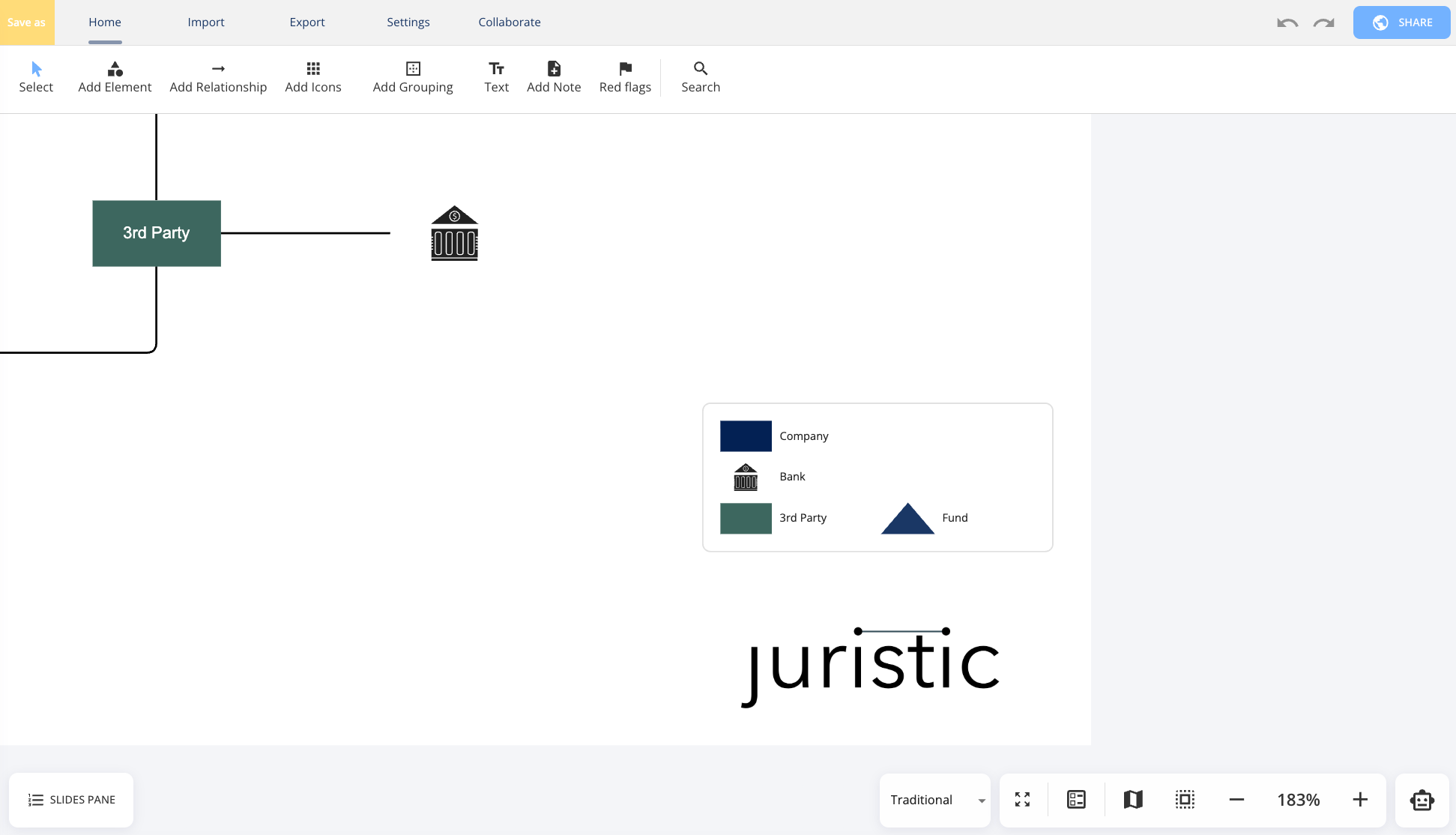Open the Red flags tool

click(x=625, y=77)
